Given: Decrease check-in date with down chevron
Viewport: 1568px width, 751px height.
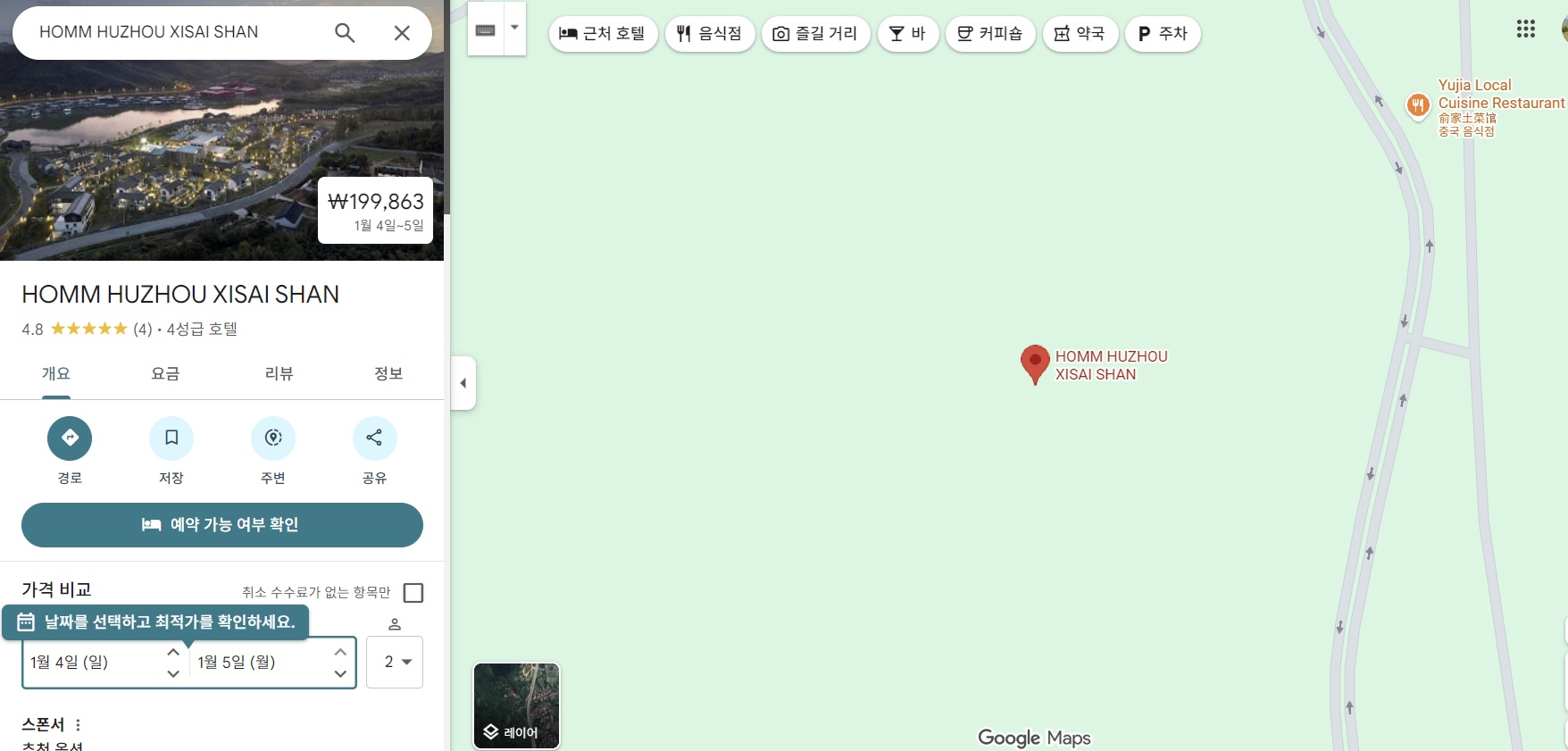Looking at the screenshot, I should point(173,674).
